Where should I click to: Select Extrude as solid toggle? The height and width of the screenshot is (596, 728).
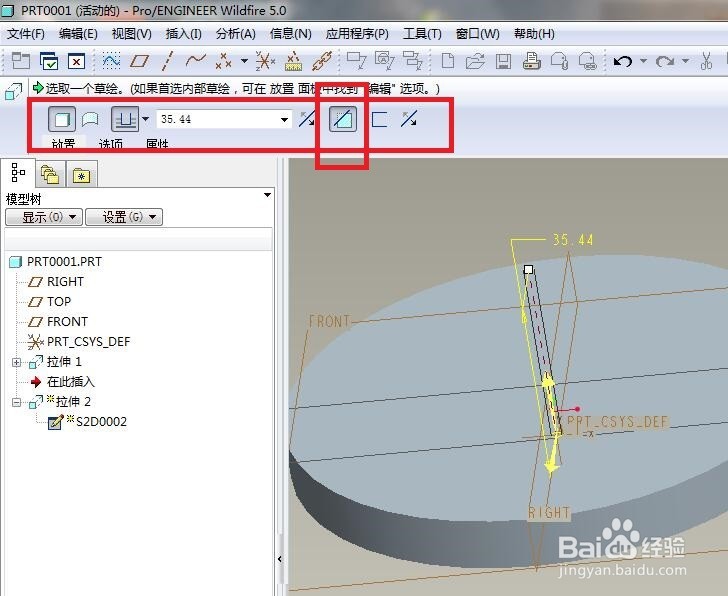tap(62, 119)
